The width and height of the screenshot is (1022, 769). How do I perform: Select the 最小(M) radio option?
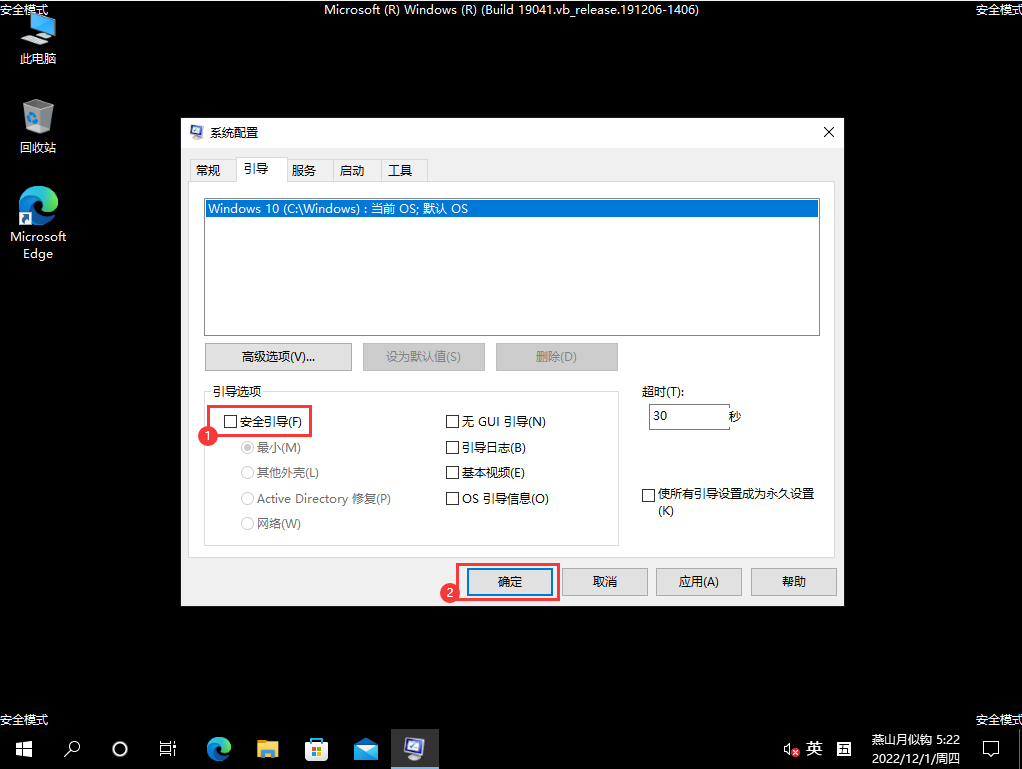(x=247, y=448)
